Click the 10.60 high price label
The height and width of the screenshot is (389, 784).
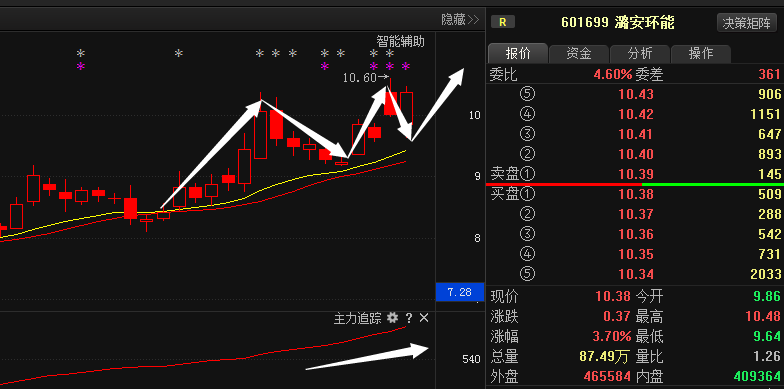click(x=359, y=78)
